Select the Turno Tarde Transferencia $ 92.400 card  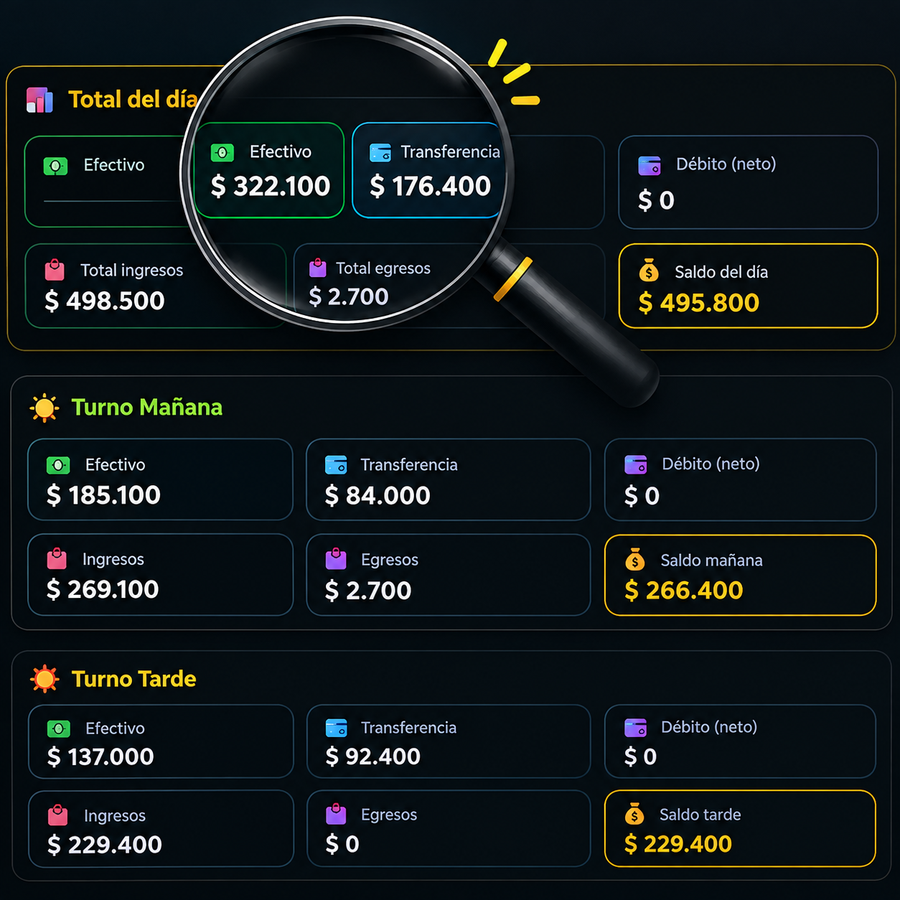tap(448, 741)
